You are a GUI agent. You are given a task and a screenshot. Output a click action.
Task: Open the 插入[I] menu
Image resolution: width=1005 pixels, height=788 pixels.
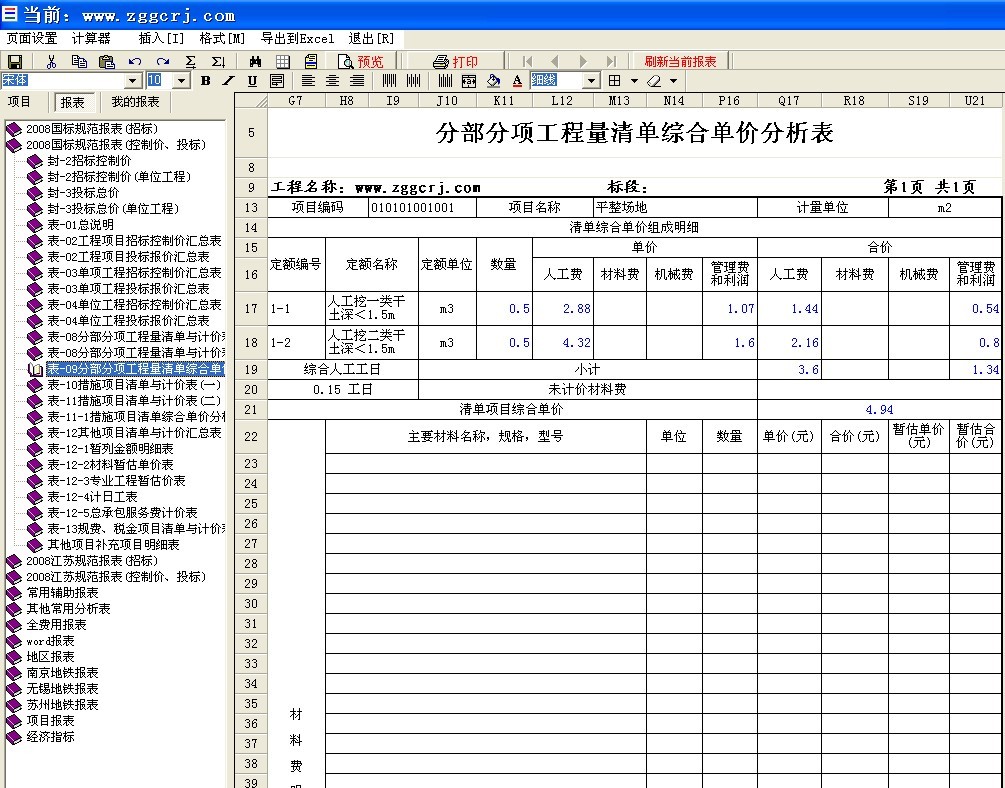162,38
